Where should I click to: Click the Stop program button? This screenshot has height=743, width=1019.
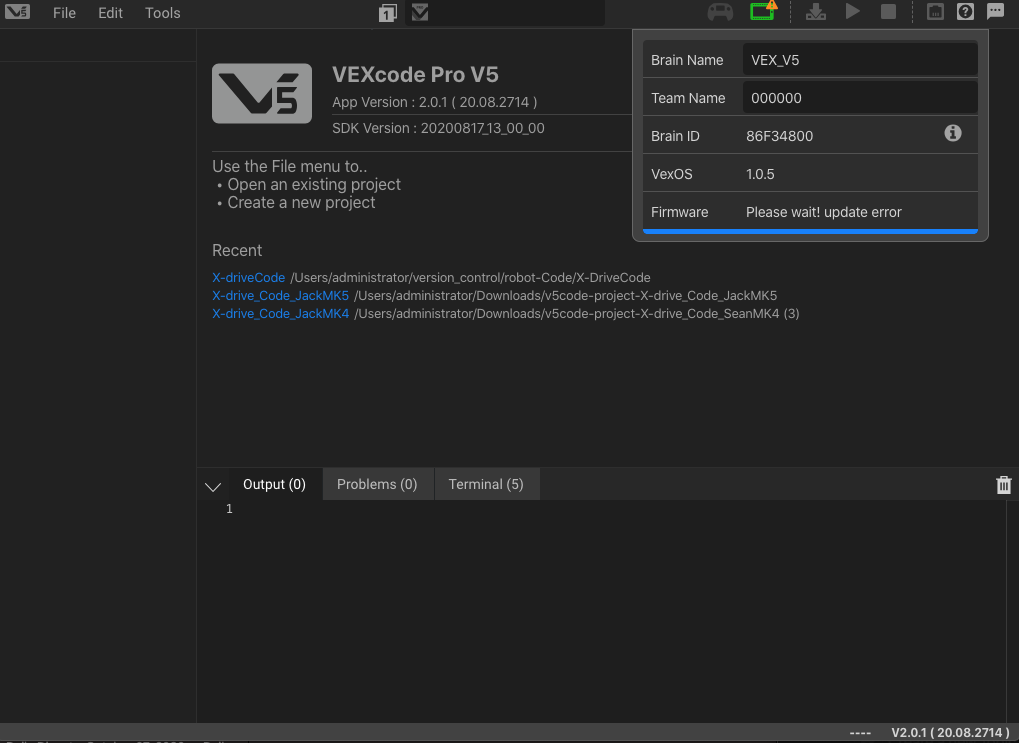[888, 12]
